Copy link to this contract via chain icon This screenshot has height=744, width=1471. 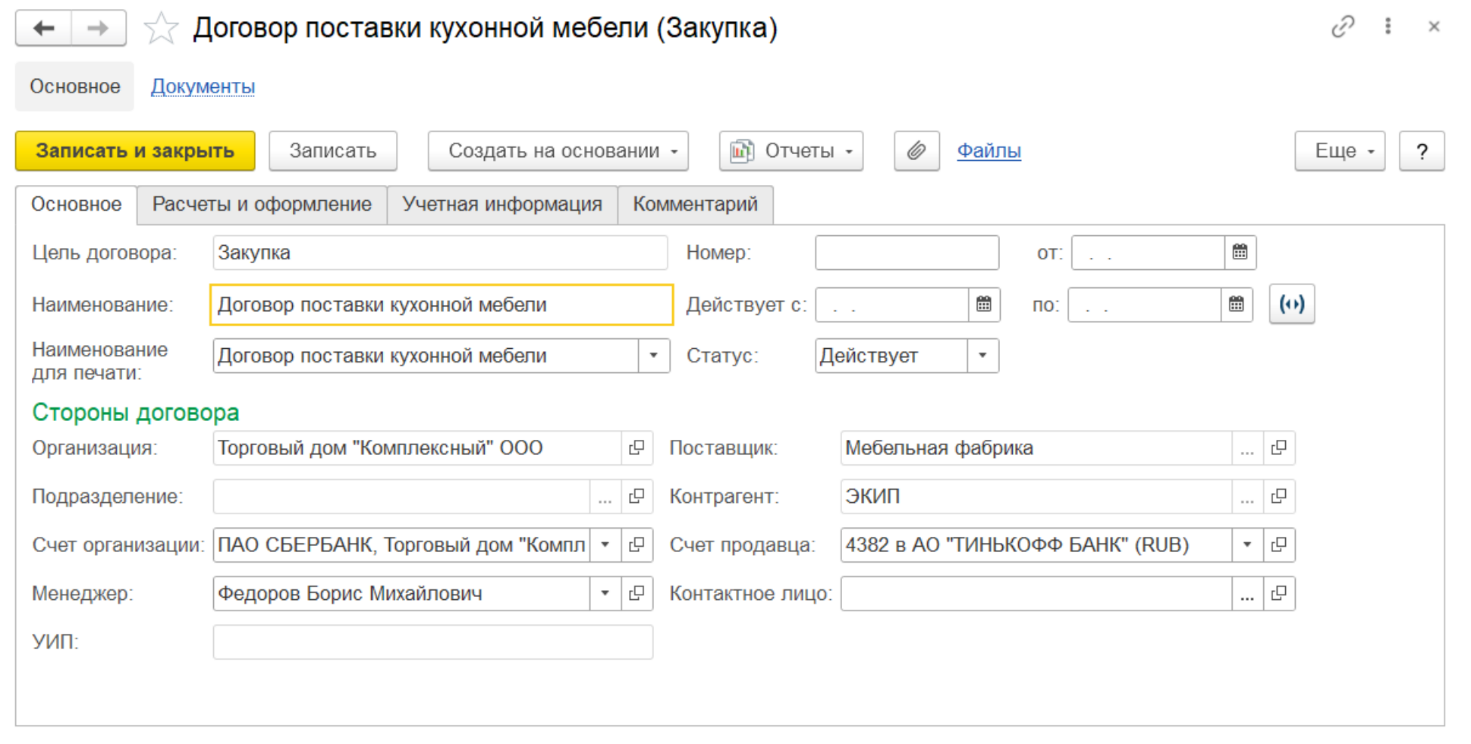point(1342,28)
